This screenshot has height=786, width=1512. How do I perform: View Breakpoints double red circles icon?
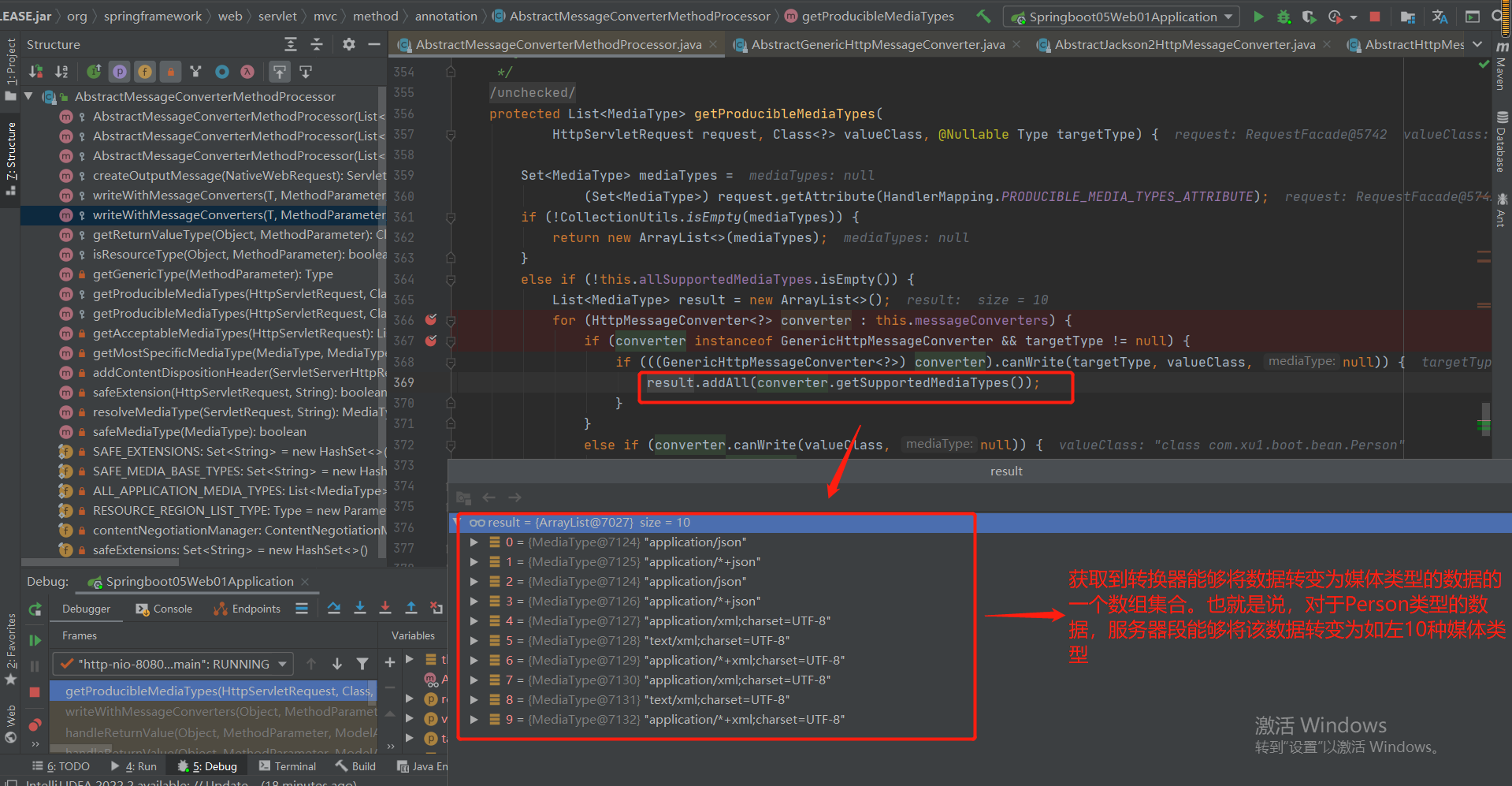coord(35,725)
